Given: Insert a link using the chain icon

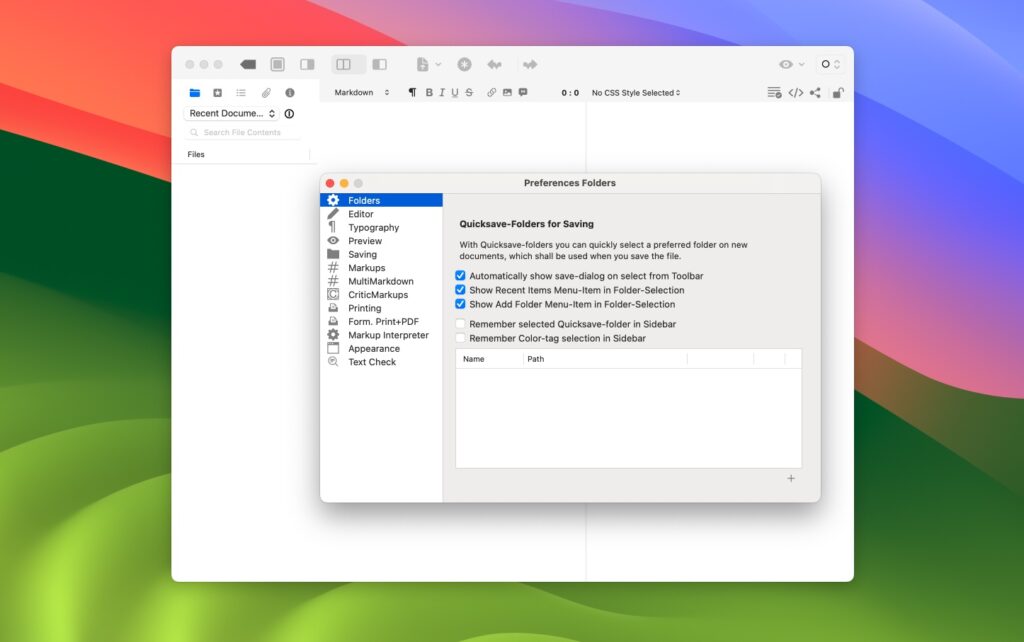Looking at the screenshot, I should click(491, 92).
